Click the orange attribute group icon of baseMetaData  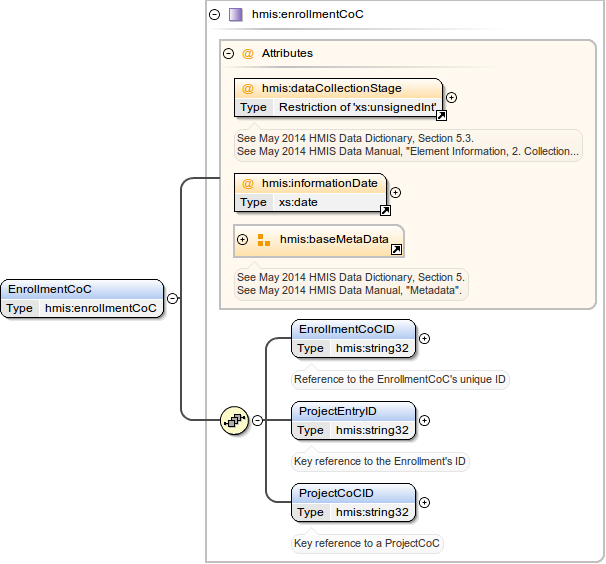pyautogui.click(x=264, y=240)
